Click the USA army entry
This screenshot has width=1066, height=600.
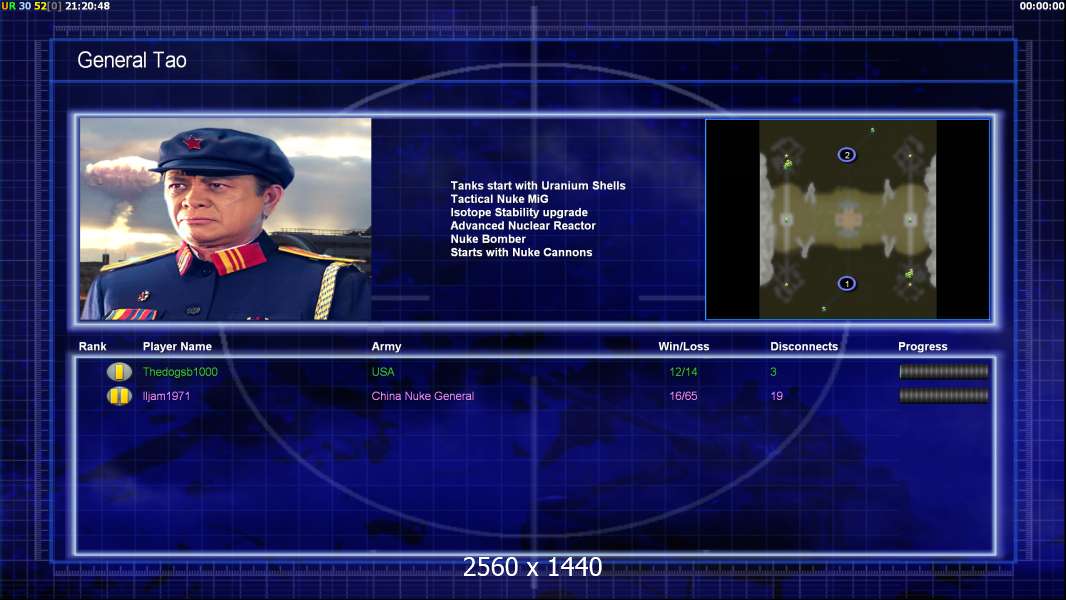point(383,372)
